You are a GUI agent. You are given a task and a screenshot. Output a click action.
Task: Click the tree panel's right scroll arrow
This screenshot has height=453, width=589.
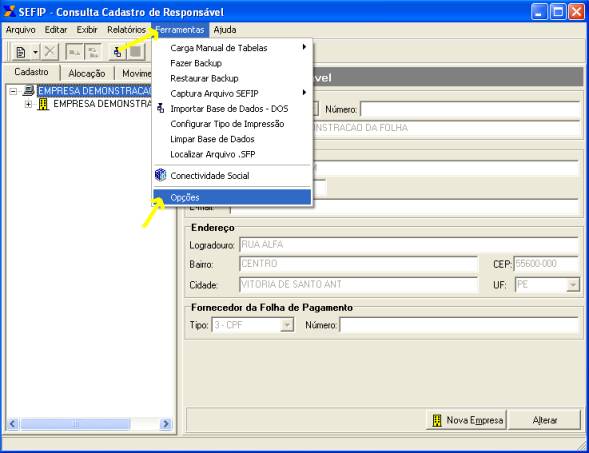pyautogui.click(x=165, y=424)
